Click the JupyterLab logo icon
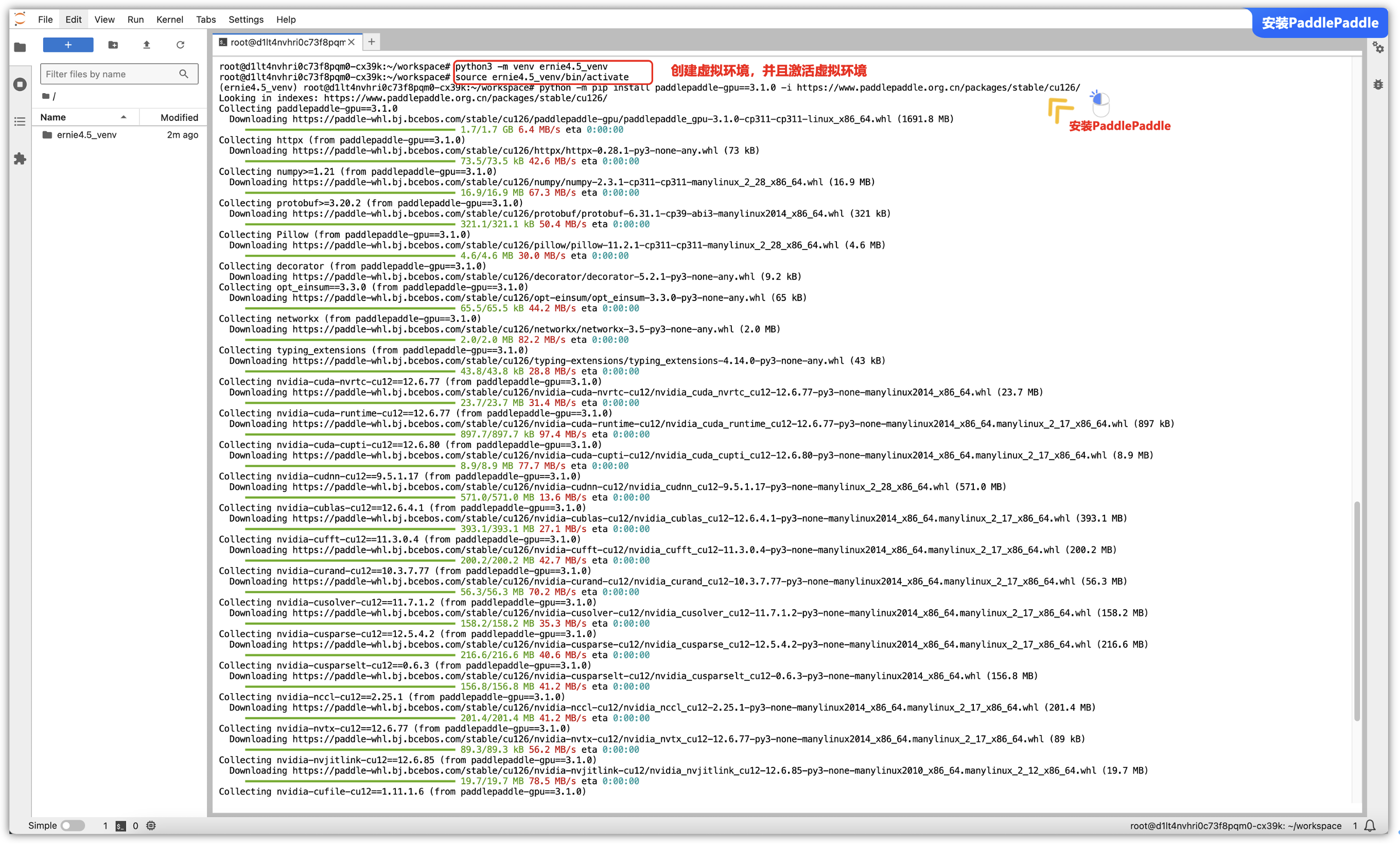Viewport: 1400px width, 845px height. (20, 20)
